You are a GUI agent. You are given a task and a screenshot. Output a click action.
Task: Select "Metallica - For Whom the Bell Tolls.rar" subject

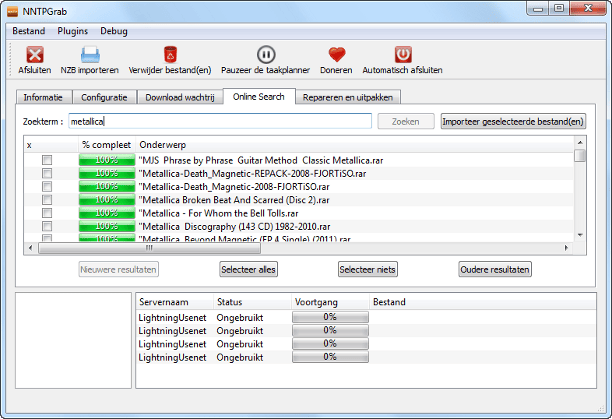point(219,213)
